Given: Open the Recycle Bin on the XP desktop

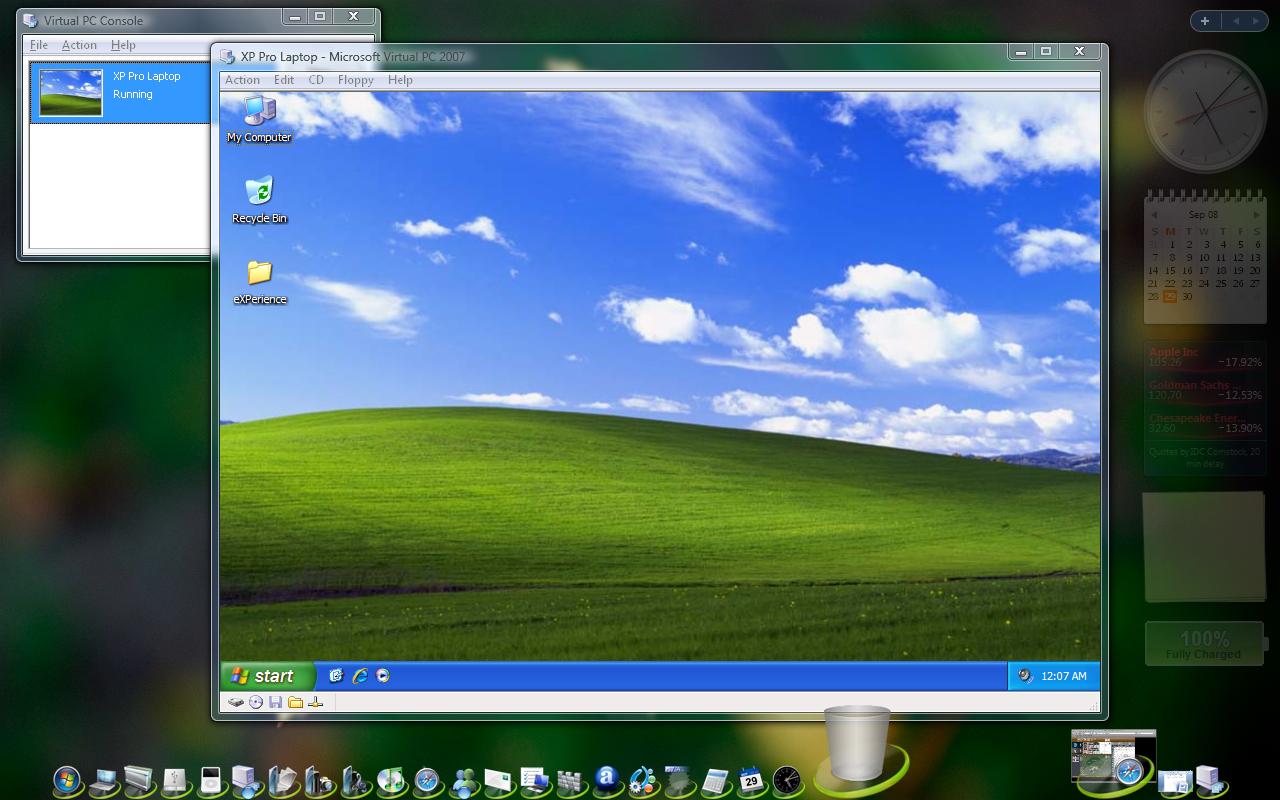Looking at the screenshot, I should pos(259,193).
